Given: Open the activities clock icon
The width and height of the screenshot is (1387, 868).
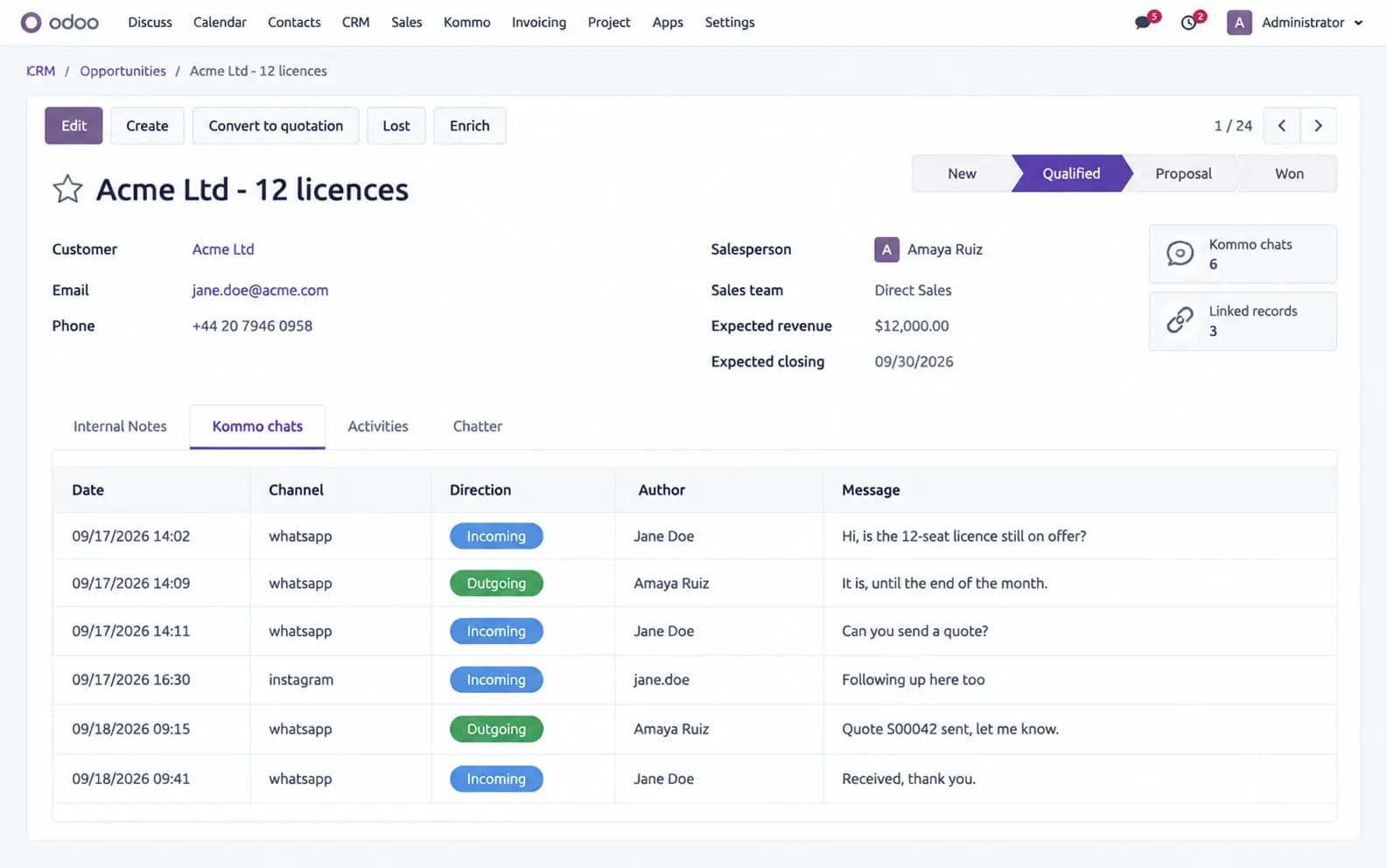Looking at the screenshot, I should [x=1188, y=23].
